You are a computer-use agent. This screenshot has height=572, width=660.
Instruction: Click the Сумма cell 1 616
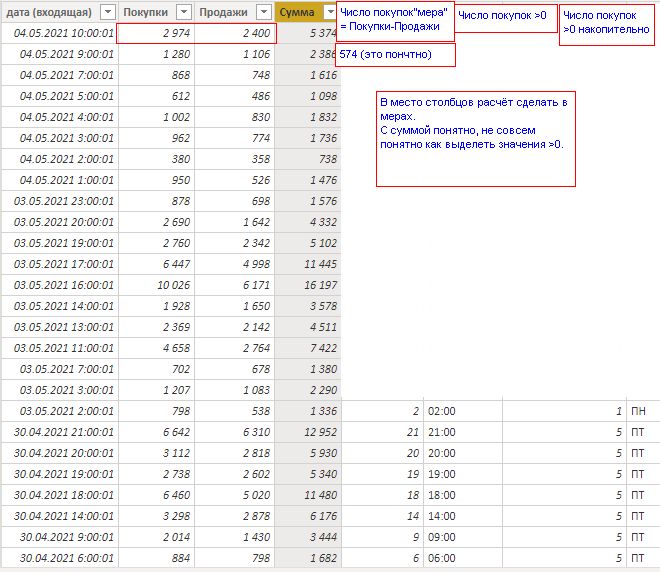pos(308,75)
